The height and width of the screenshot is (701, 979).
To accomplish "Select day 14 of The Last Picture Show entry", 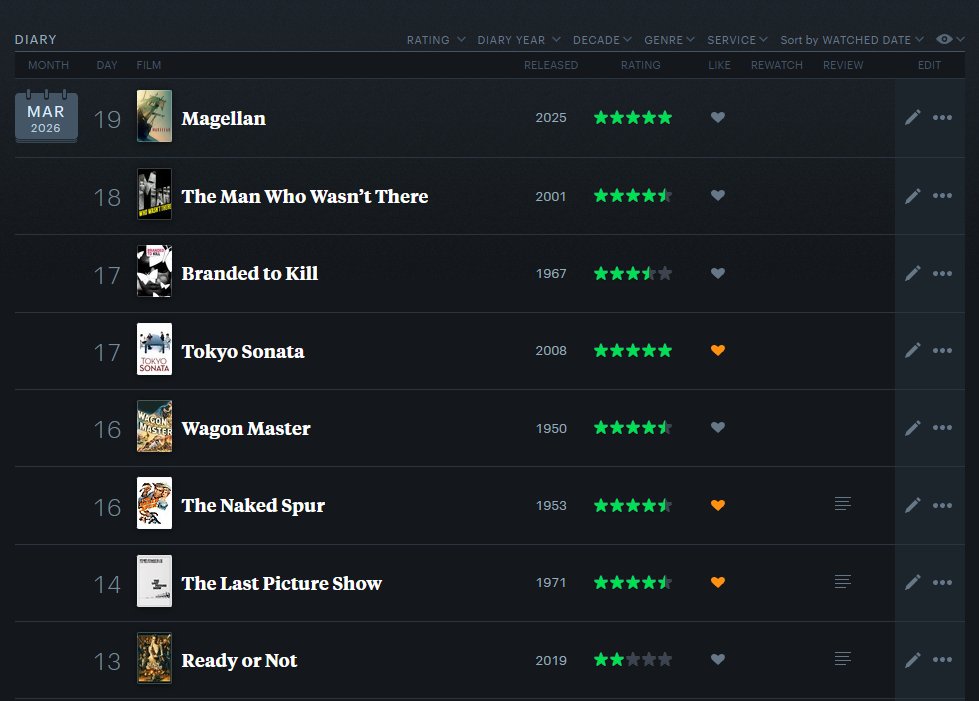I will pos(107,585).
